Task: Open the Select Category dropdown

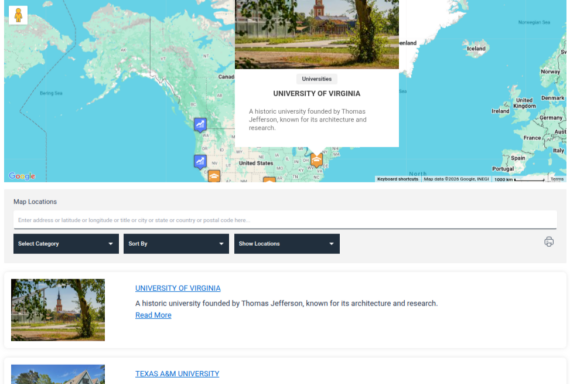Action: pos(66,244)
